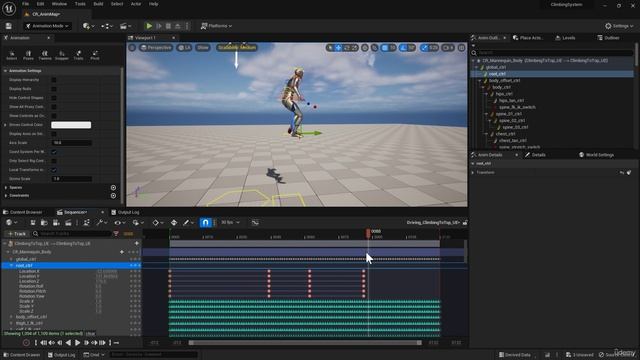Screen dimensions: 640x360
Task: Toggle Only Select Rig Controls checkbox
Action: 54,161
